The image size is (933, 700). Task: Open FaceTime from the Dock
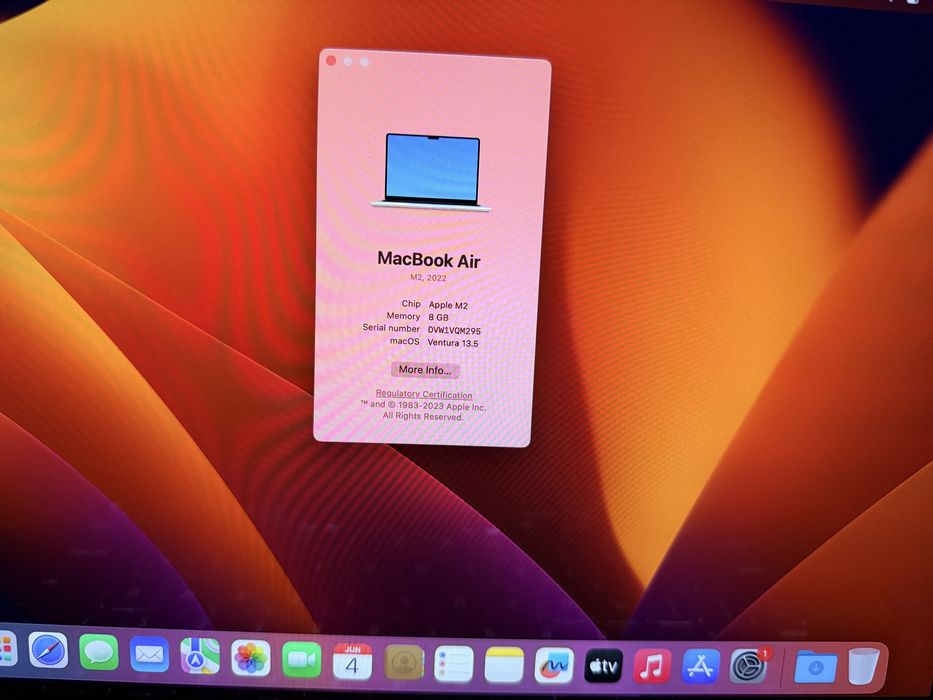pyautogui.click(x=302, y=660)
